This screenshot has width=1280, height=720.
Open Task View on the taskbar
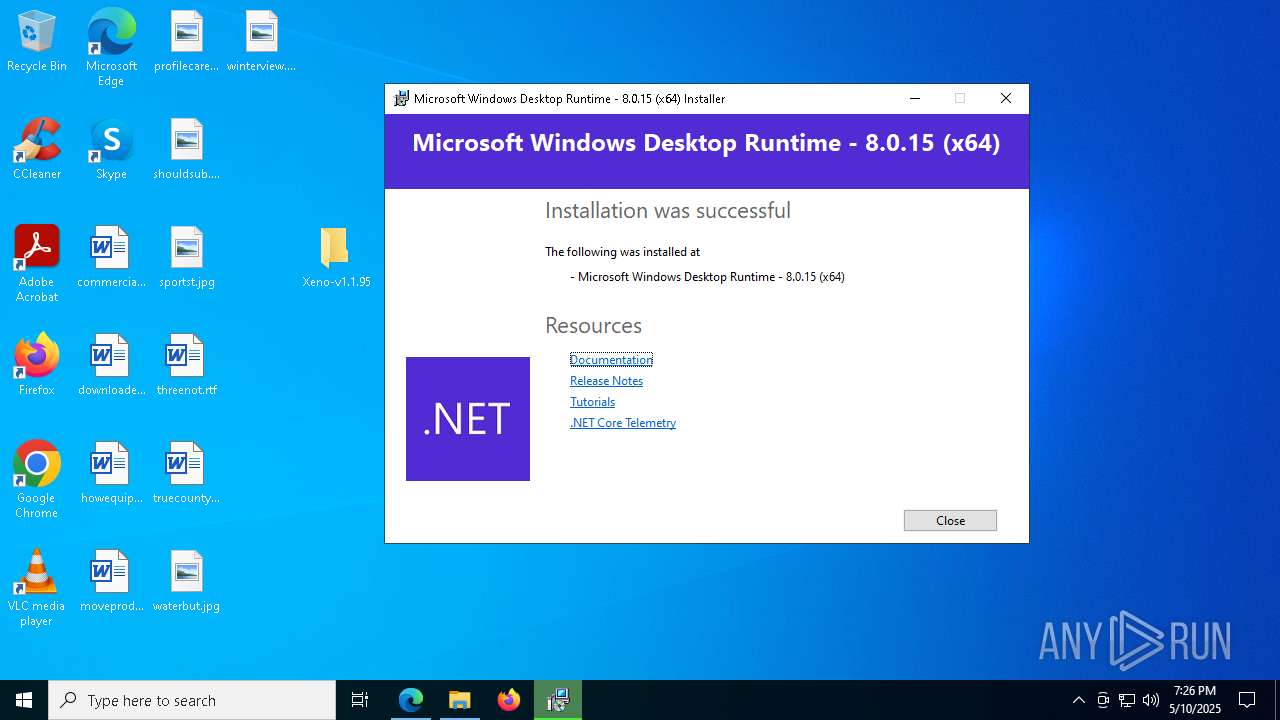click(x=360, y=700)
